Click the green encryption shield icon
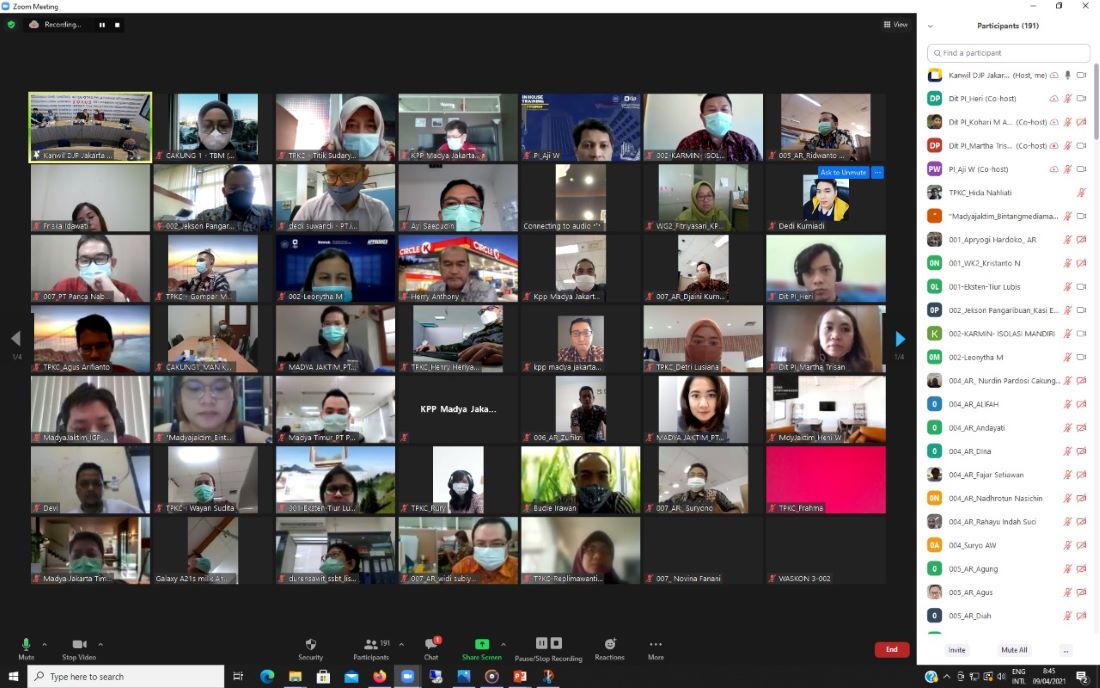1100x688 pixels. (x=11, y=24)
